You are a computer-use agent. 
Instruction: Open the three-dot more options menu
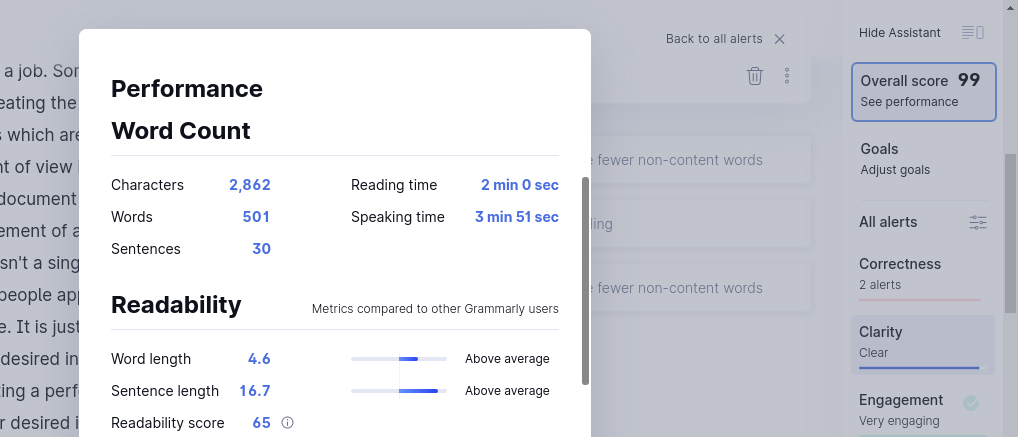(x=787, y=76)
